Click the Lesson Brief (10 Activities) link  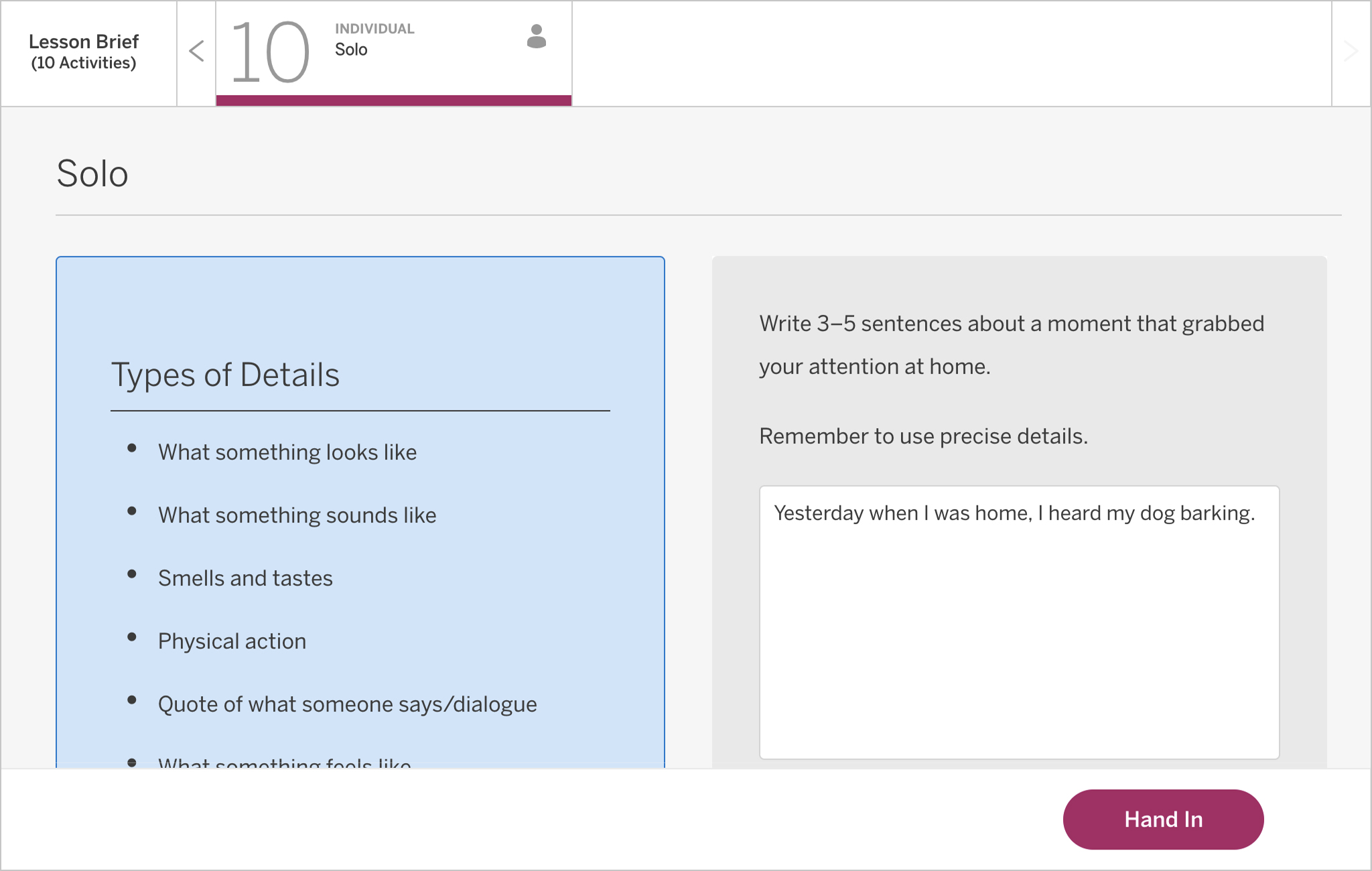click(x=83, y=51)
